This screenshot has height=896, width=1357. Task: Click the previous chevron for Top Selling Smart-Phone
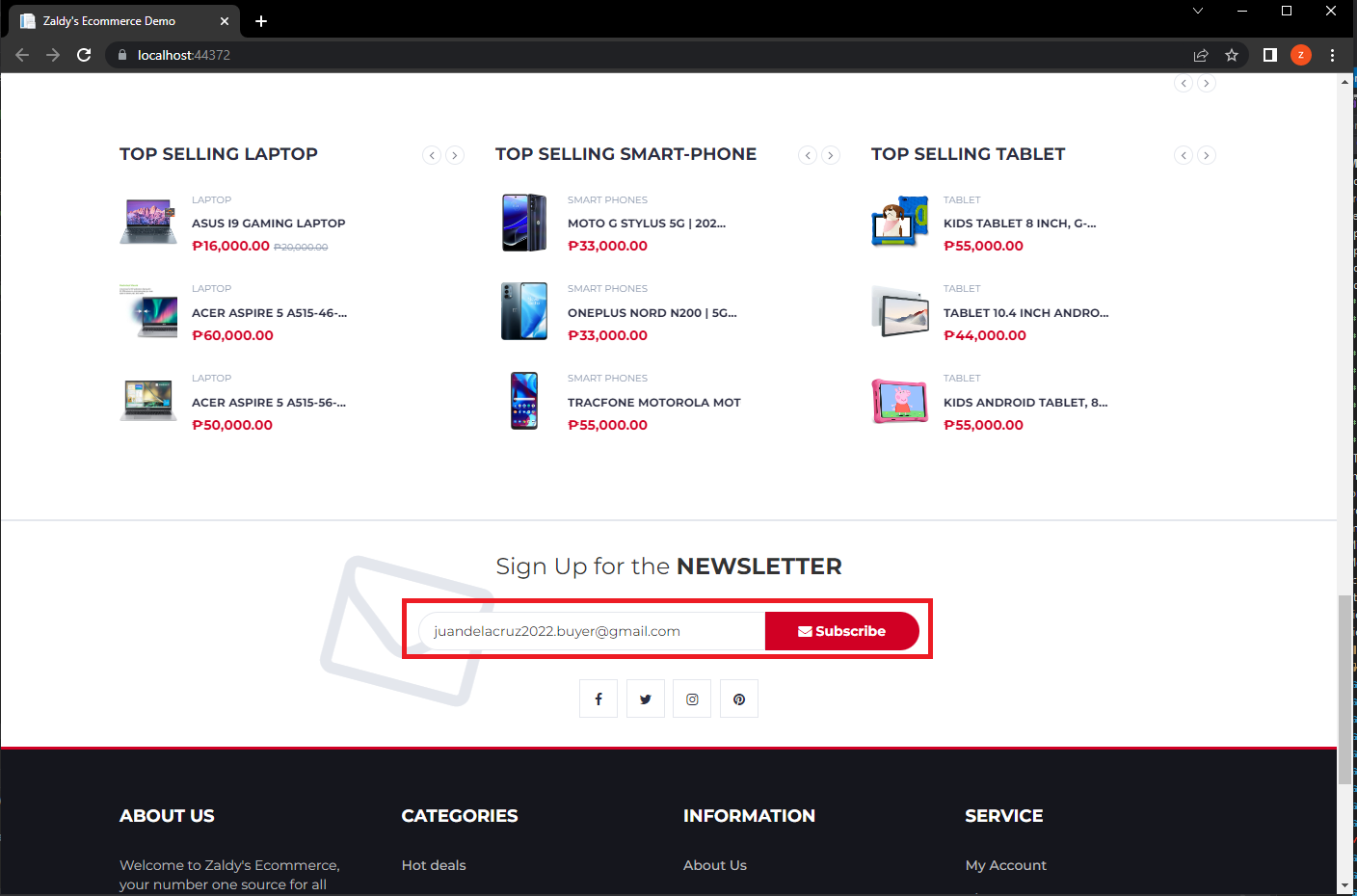(808, 154)
